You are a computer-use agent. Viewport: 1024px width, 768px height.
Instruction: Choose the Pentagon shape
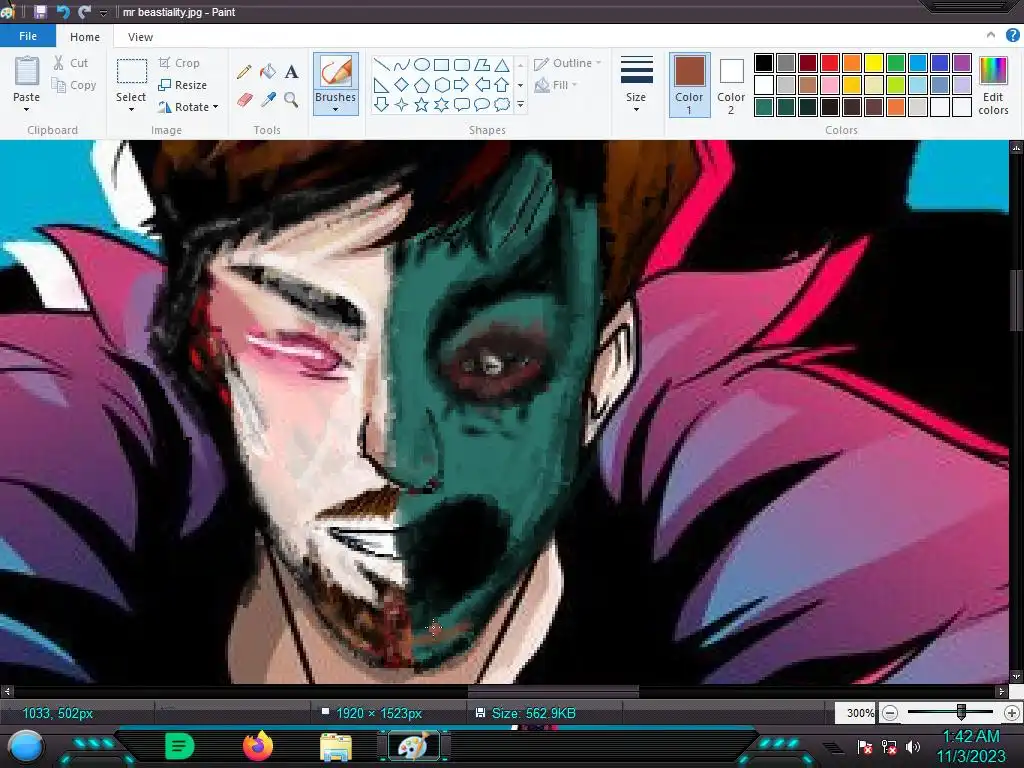(422, 84)
